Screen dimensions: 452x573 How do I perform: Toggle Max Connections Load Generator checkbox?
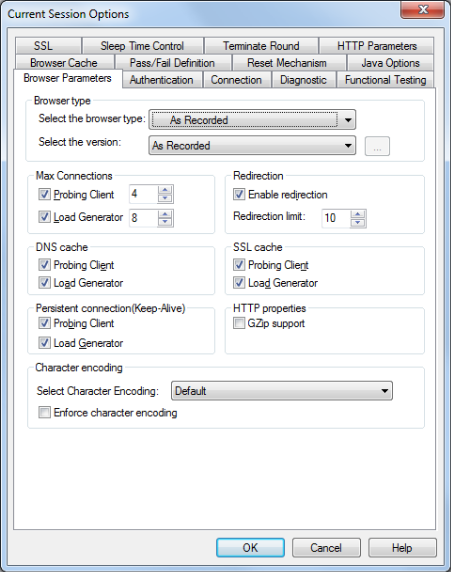point(44,217)
